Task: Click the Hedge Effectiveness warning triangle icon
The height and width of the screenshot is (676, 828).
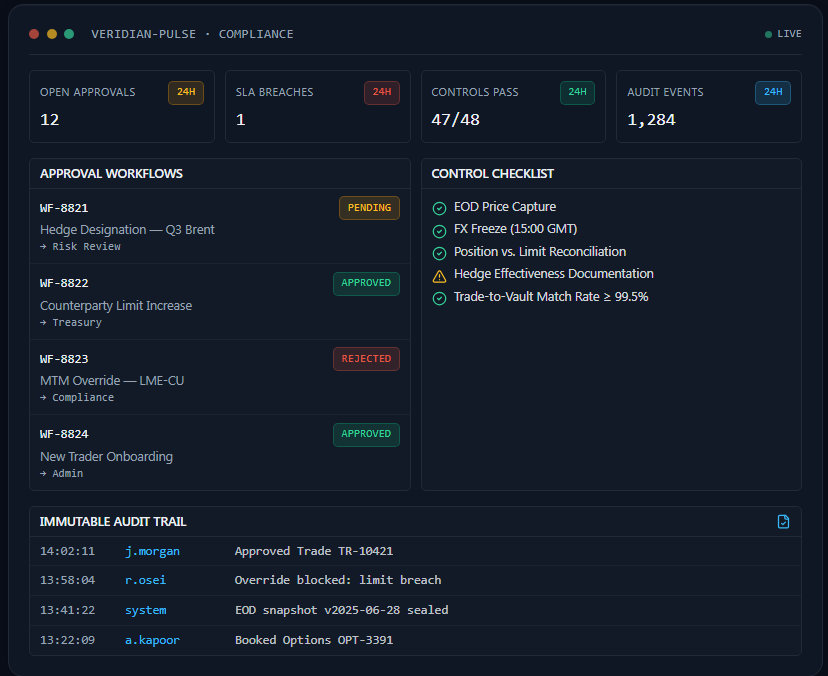Action: click(439, 276)
